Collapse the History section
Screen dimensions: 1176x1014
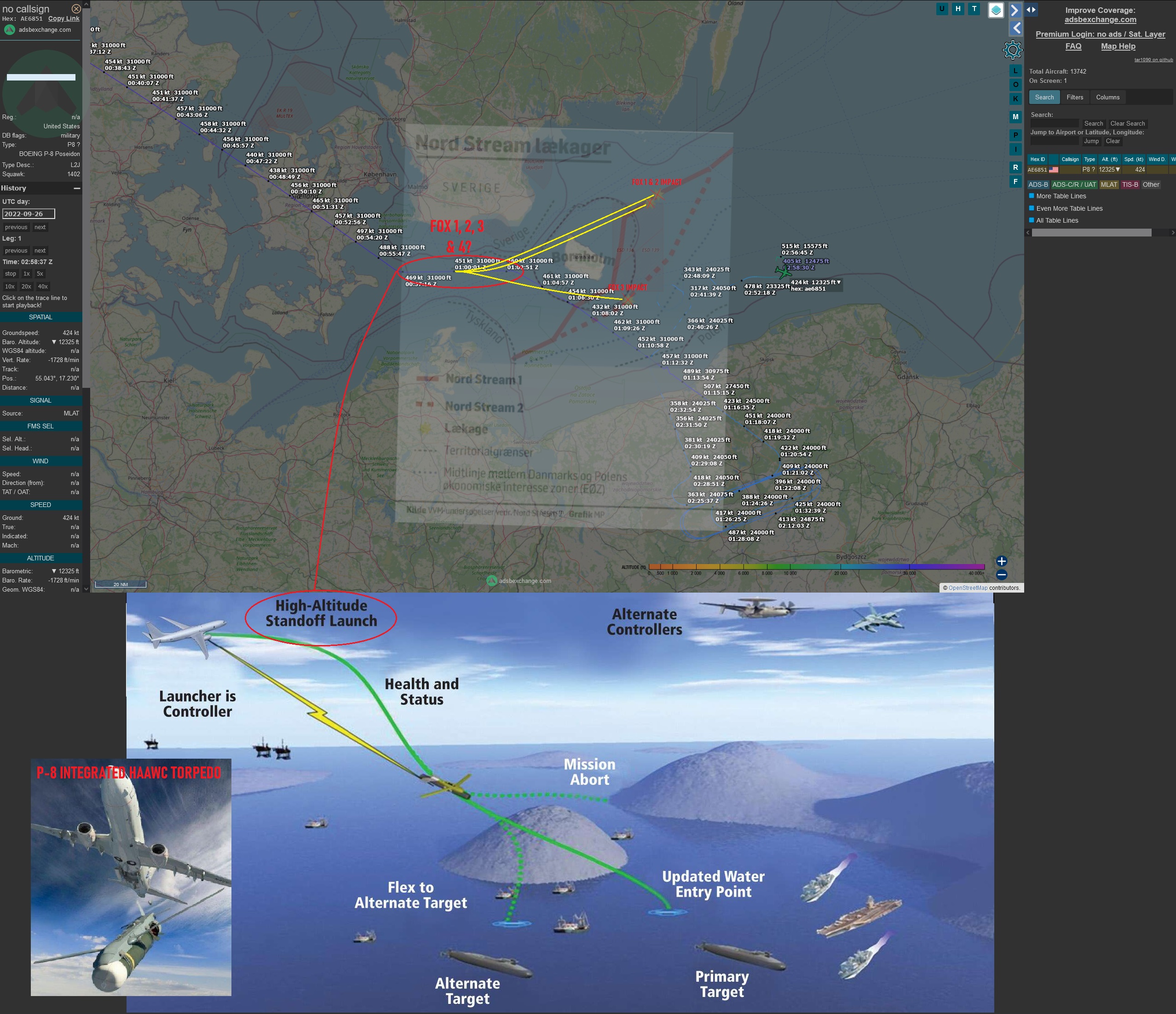(x=77, y=188)
